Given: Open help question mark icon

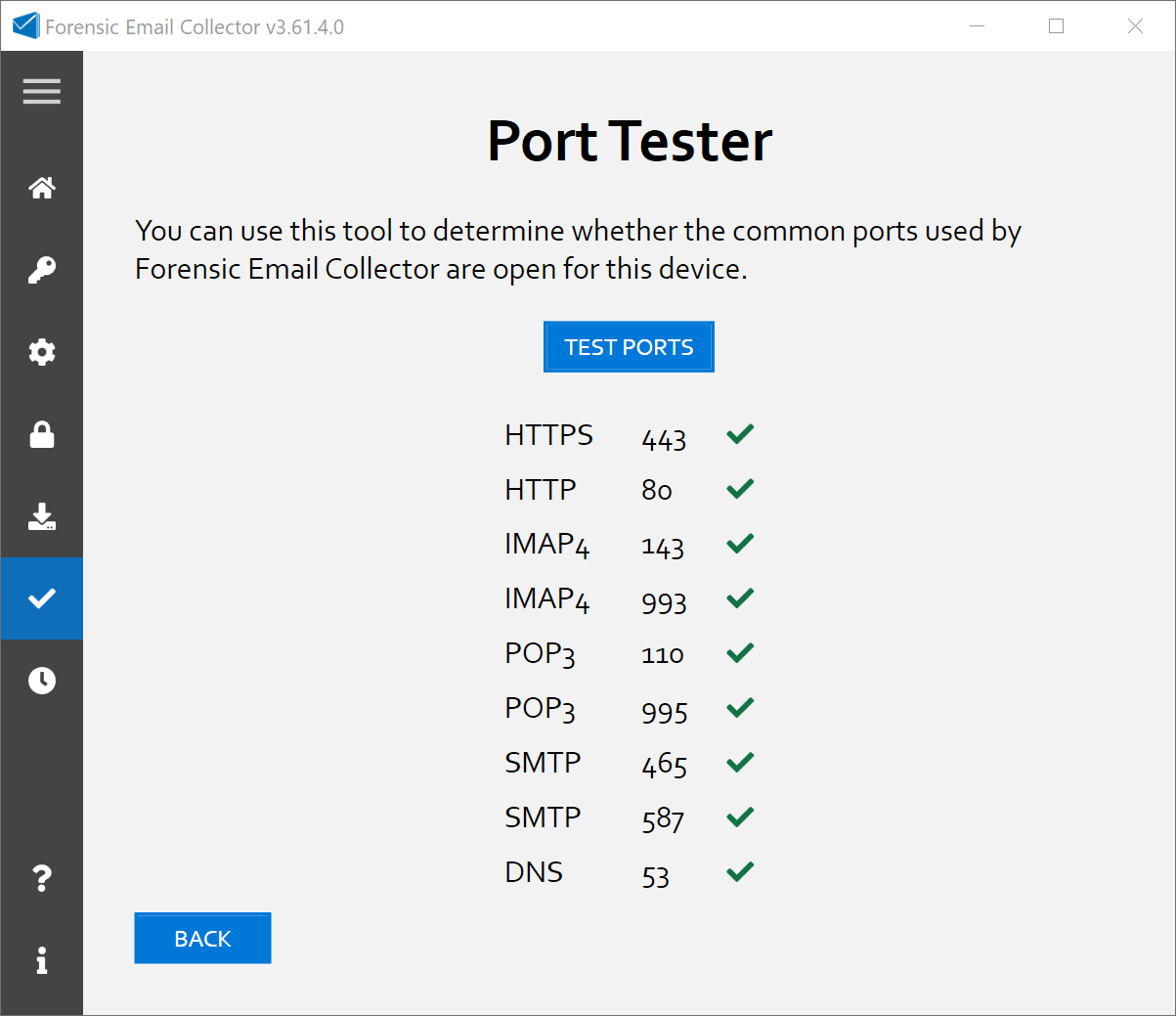Looking at the screenshot, I should tap(41, 878).
